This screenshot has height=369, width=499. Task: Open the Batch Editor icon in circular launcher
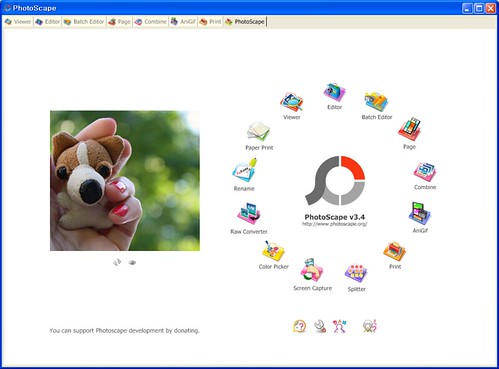click(x=376, y=102)
